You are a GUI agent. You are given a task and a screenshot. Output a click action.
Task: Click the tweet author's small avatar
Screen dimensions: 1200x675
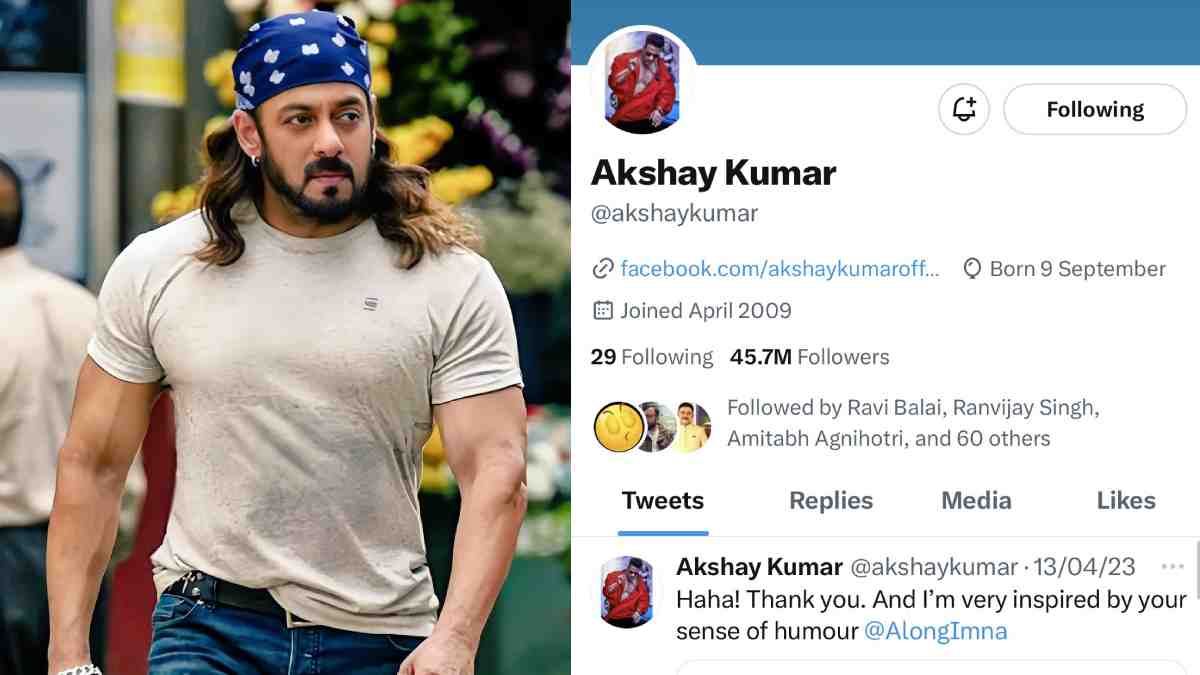pos(626,592)
